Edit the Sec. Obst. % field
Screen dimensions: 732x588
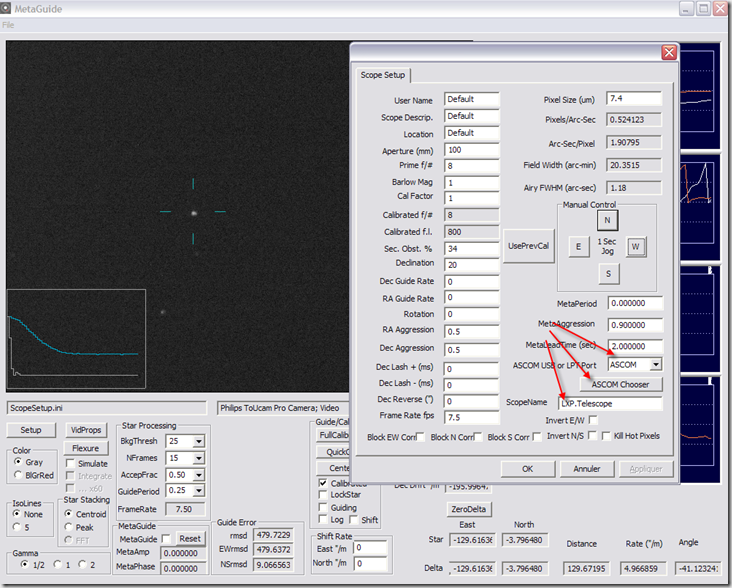472,249
